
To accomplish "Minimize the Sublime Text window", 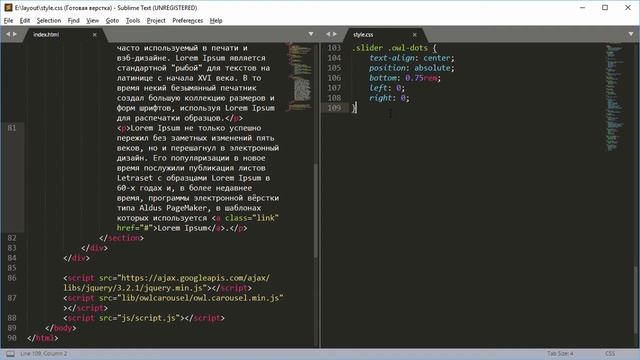I will [x=582, y=7].
